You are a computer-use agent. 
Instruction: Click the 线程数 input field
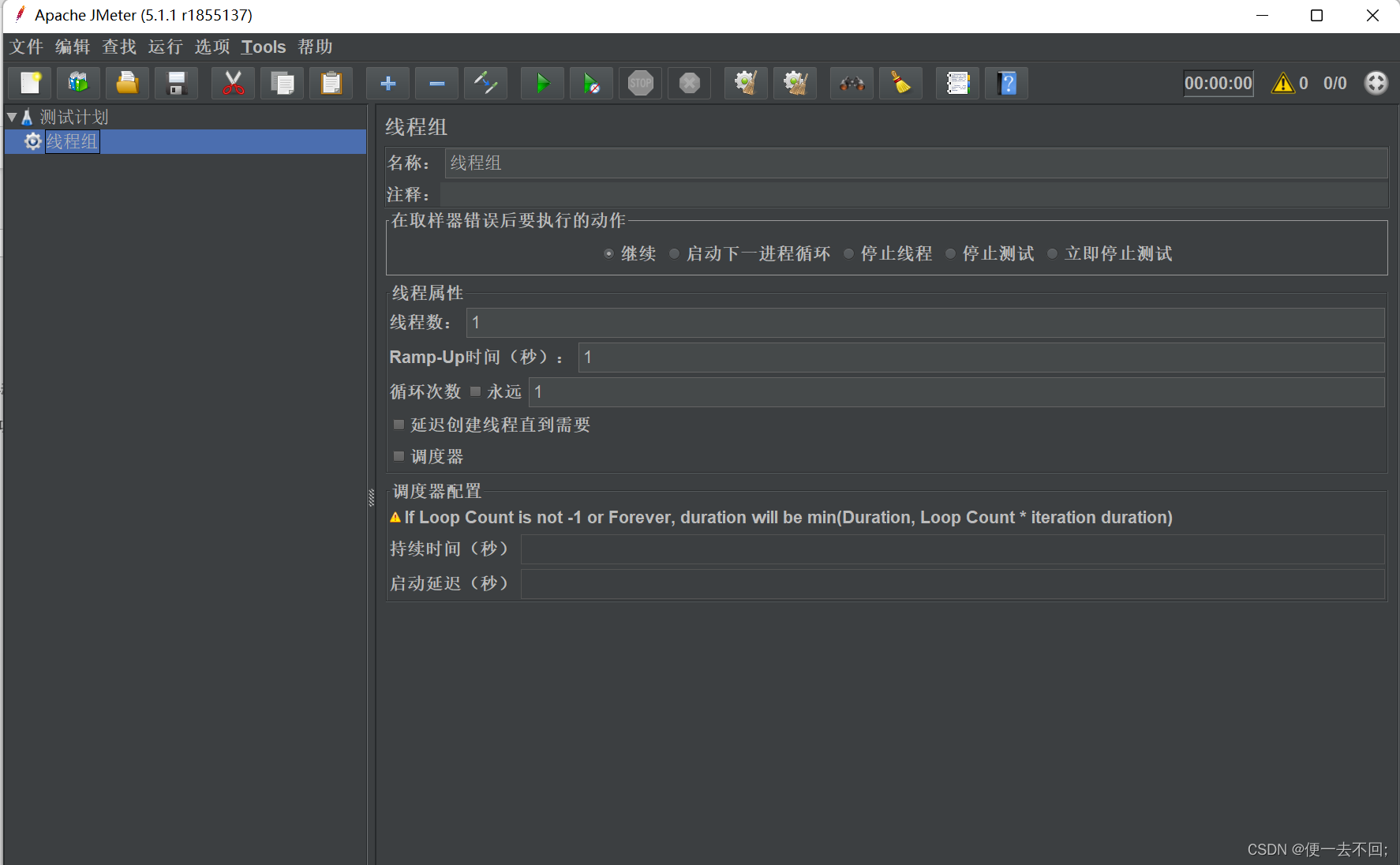click(926, 322)
